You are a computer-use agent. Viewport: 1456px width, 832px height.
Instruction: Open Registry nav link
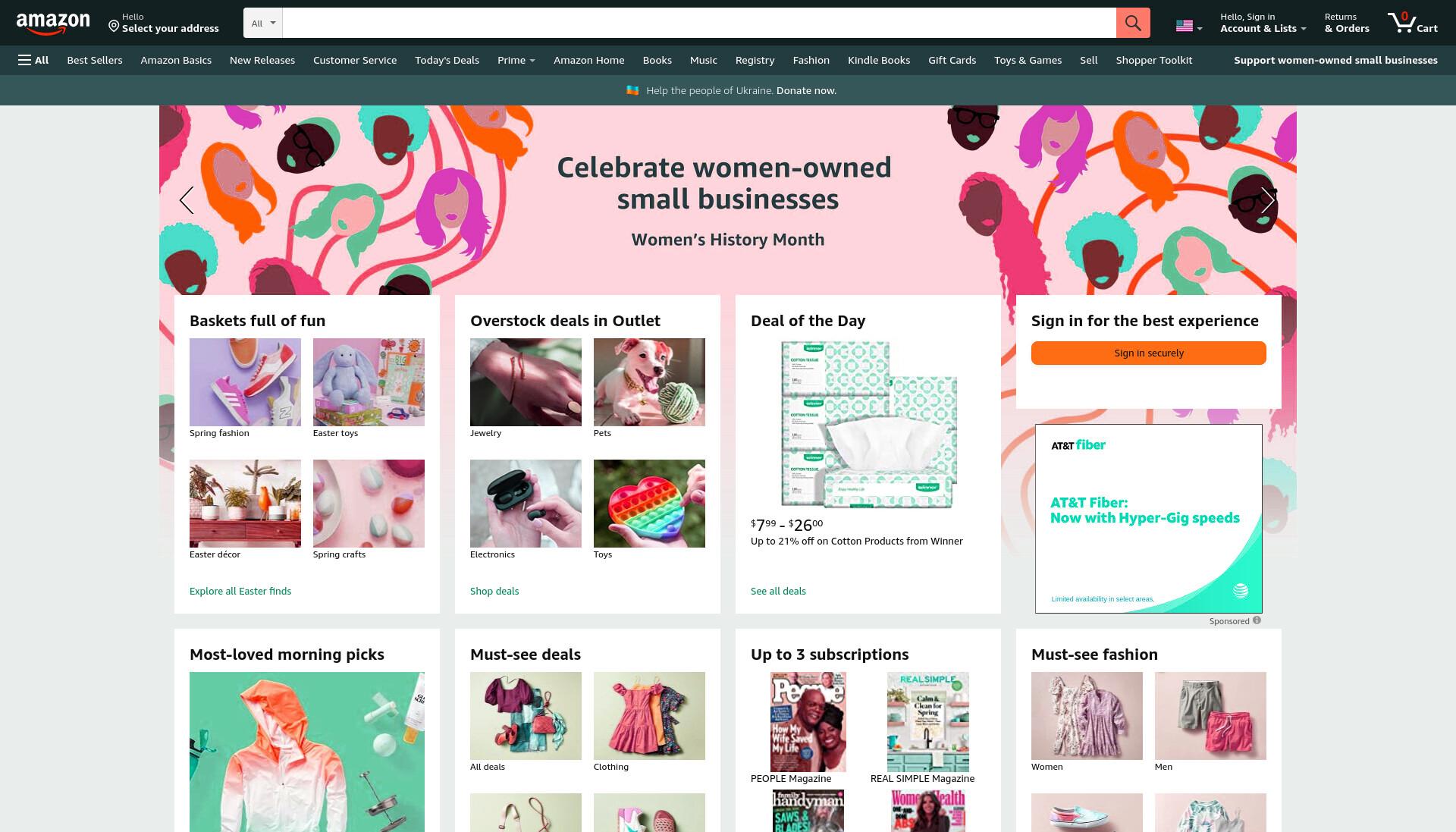point(755,60)
